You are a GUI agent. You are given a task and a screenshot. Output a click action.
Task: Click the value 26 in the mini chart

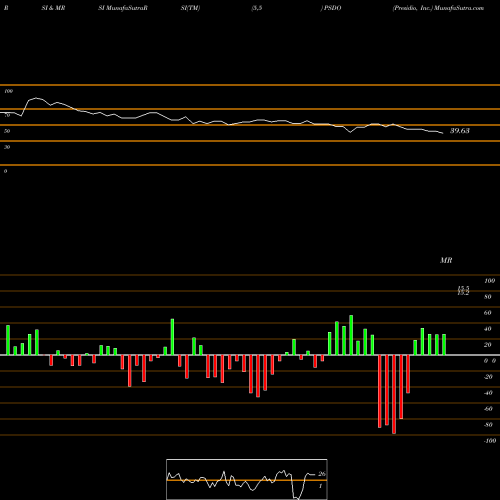coord(322,474)
